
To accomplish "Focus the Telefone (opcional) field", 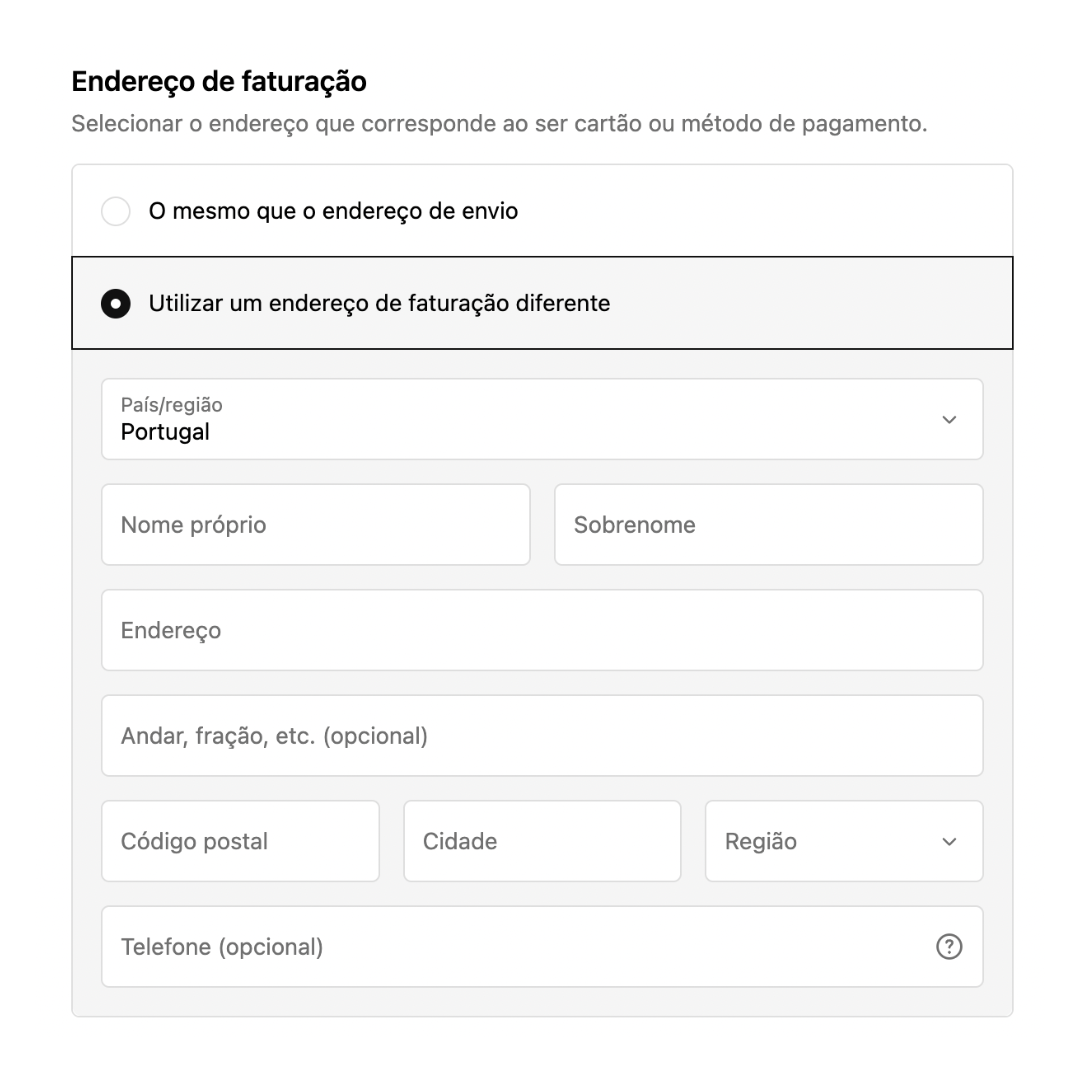I will pos(542,946).
